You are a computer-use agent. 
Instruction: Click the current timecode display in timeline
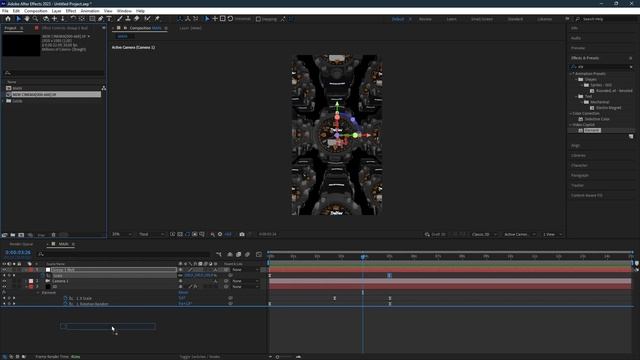[18, 253]
